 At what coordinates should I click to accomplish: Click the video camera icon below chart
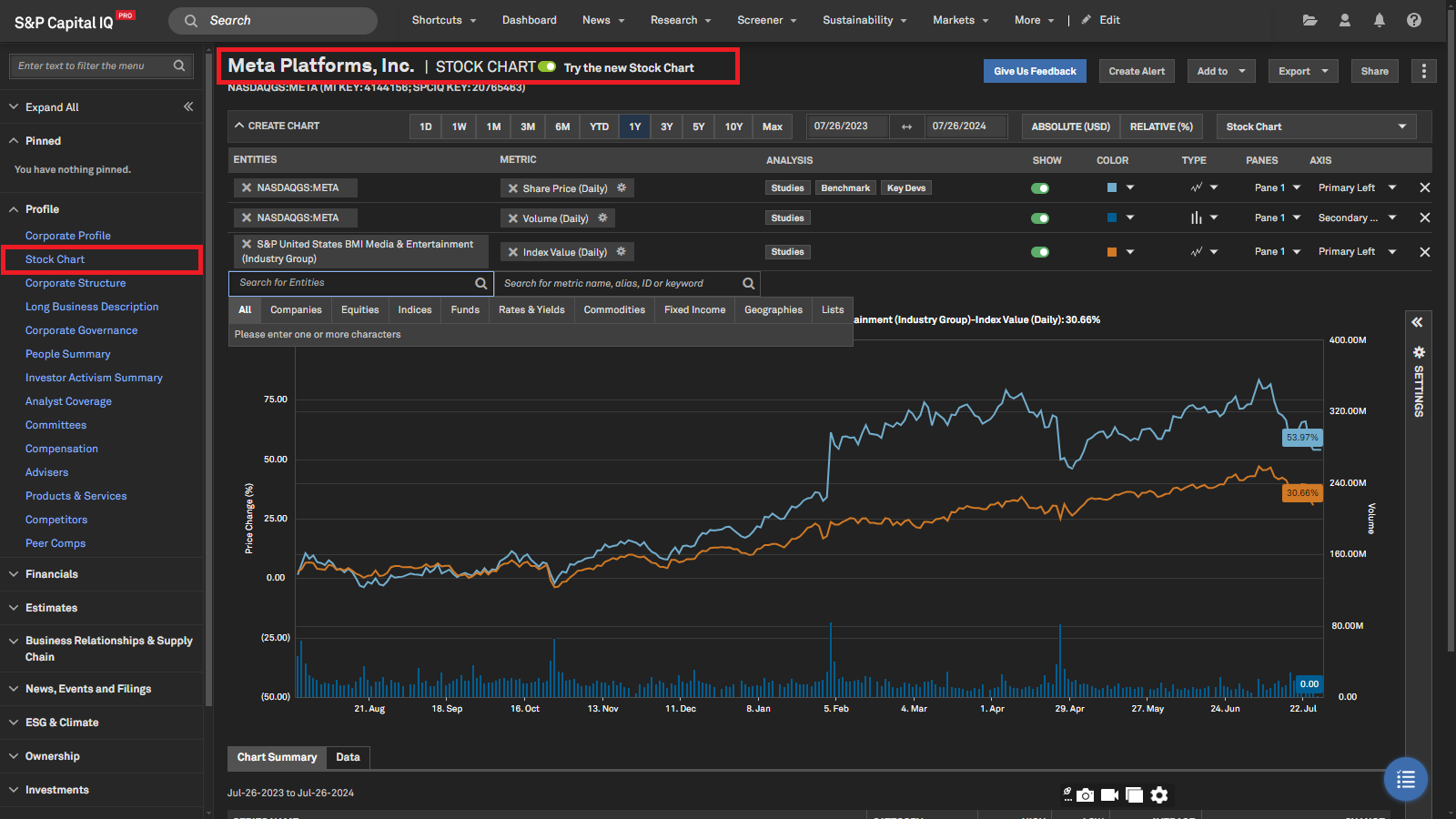1109,795
